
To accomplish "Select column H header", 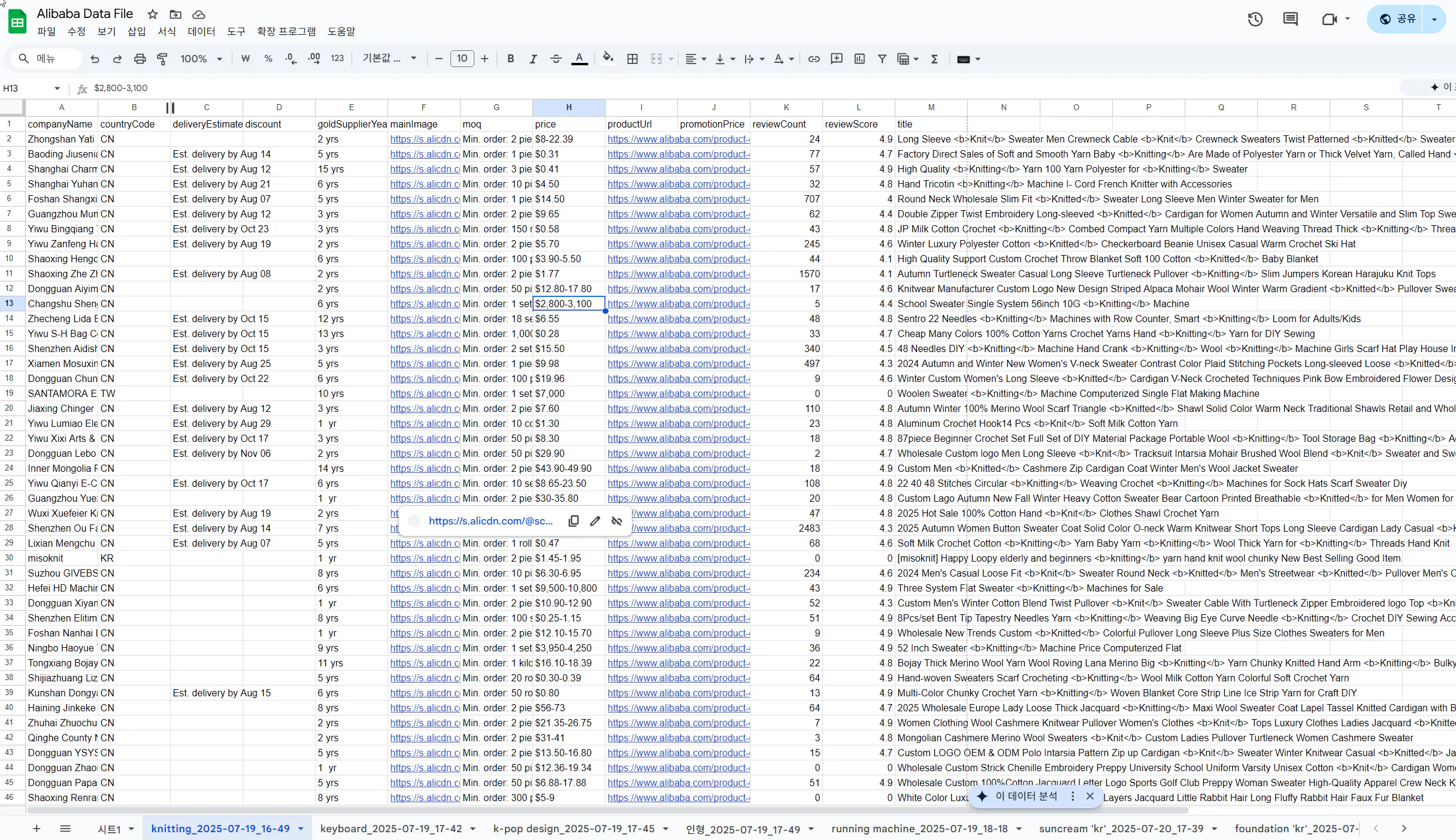I will click(x=568, y=108).
